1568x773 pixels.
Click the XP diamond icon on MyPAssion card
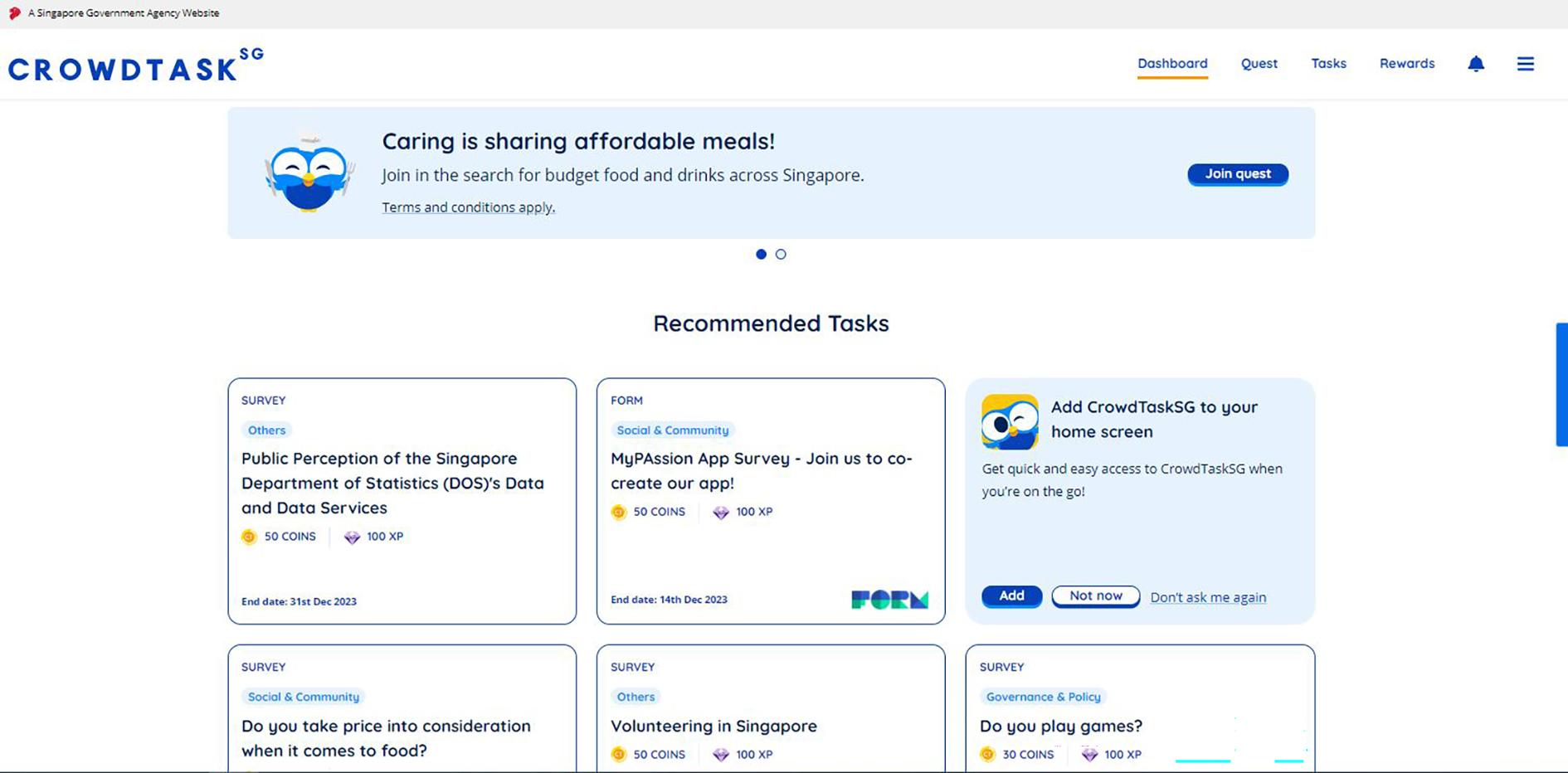(x=720, y=513)
